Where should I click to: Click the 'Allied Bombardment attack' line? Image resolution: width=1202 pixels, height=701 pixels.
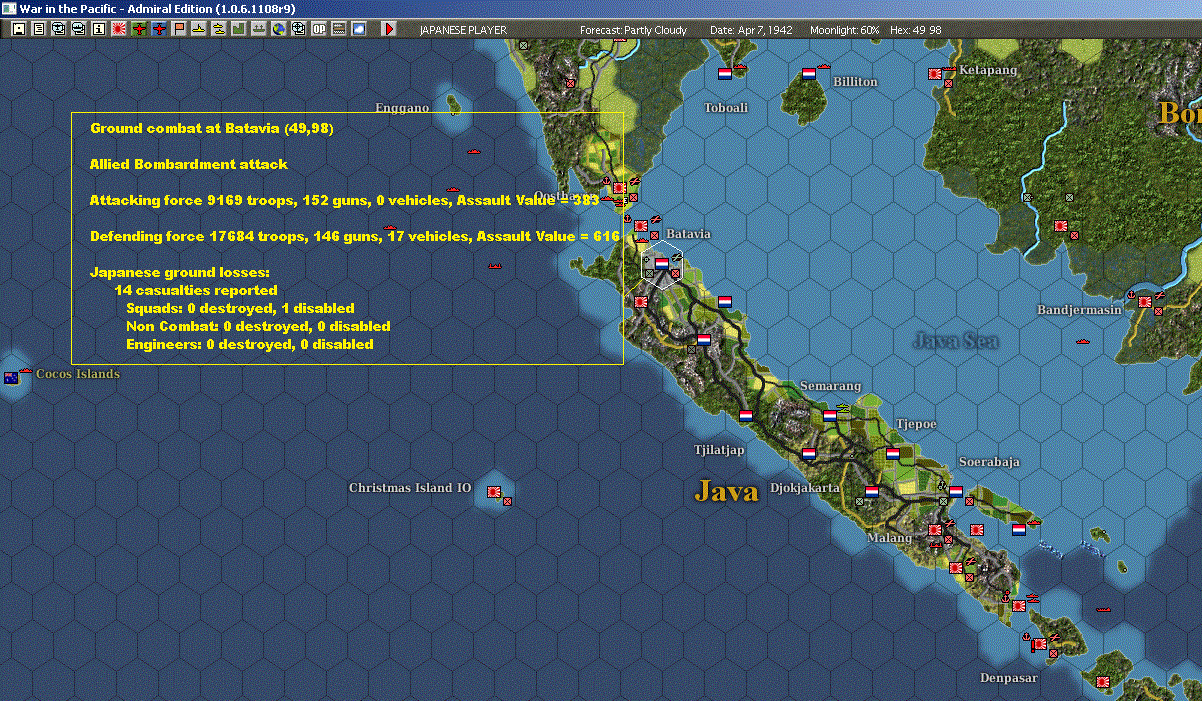189,164
